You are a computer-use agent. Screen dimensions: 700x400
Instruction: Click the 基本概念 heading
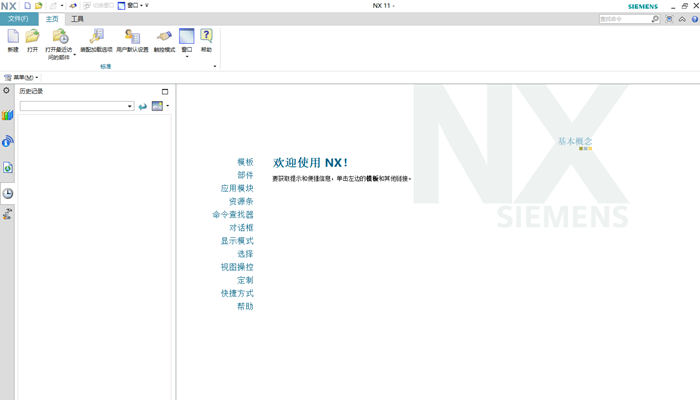(x=575, y=141)
